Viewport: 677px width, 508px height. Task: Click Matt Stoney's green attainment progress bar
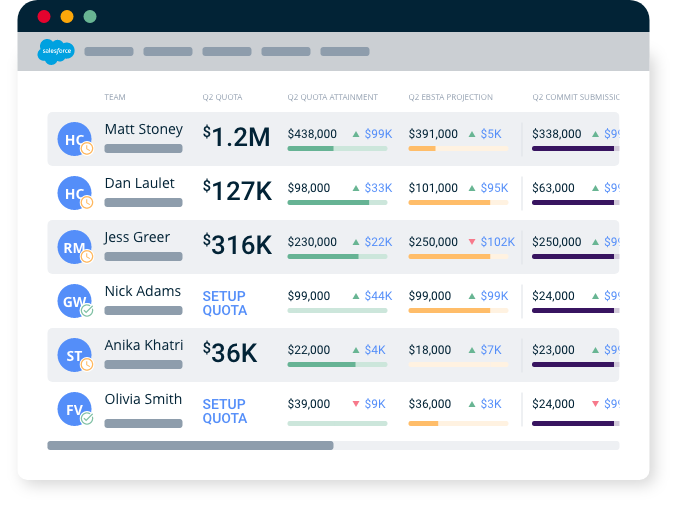[x=311, y=148]
